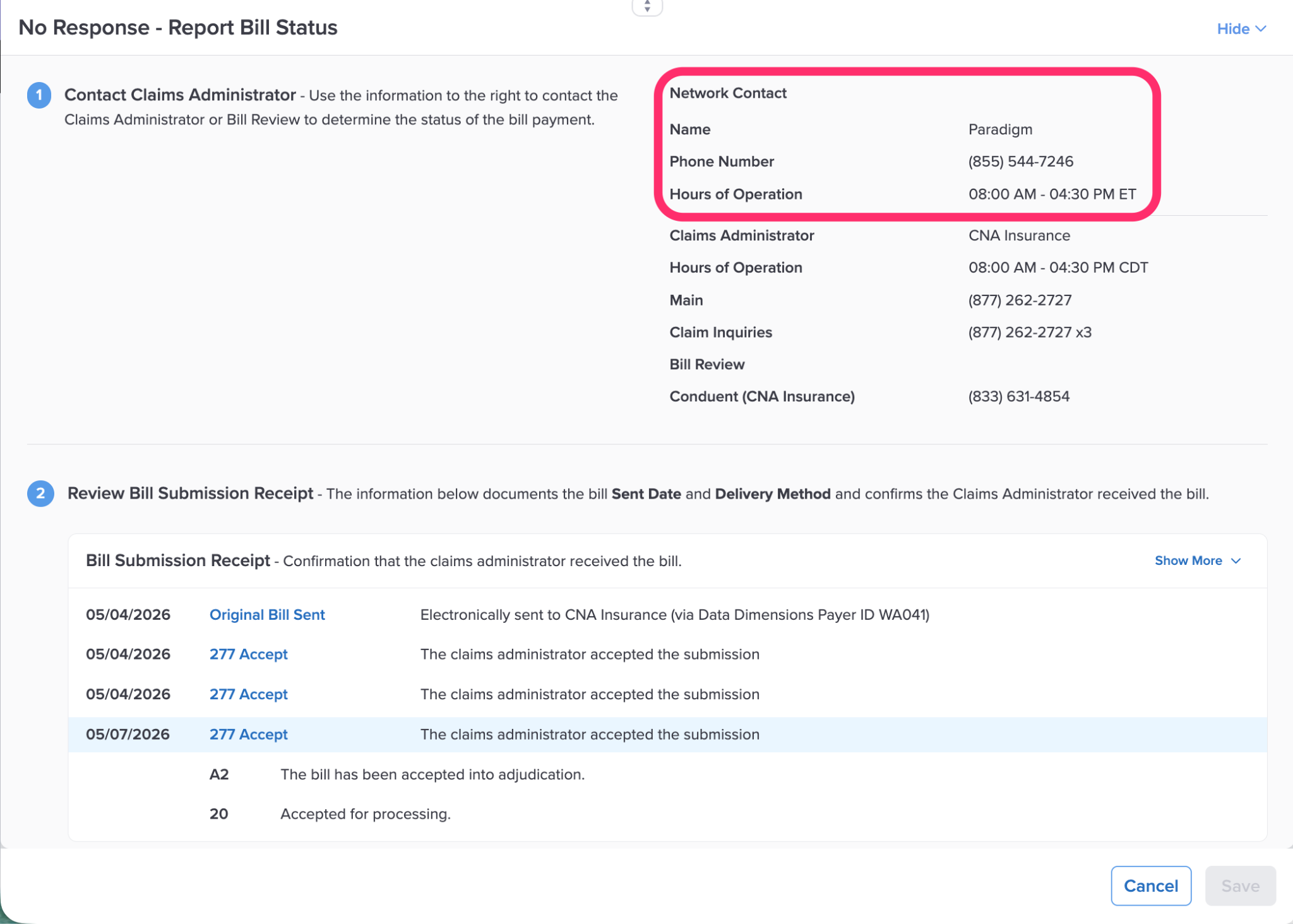Cancel the Report Bill Status dialog

coord(1151,885)
